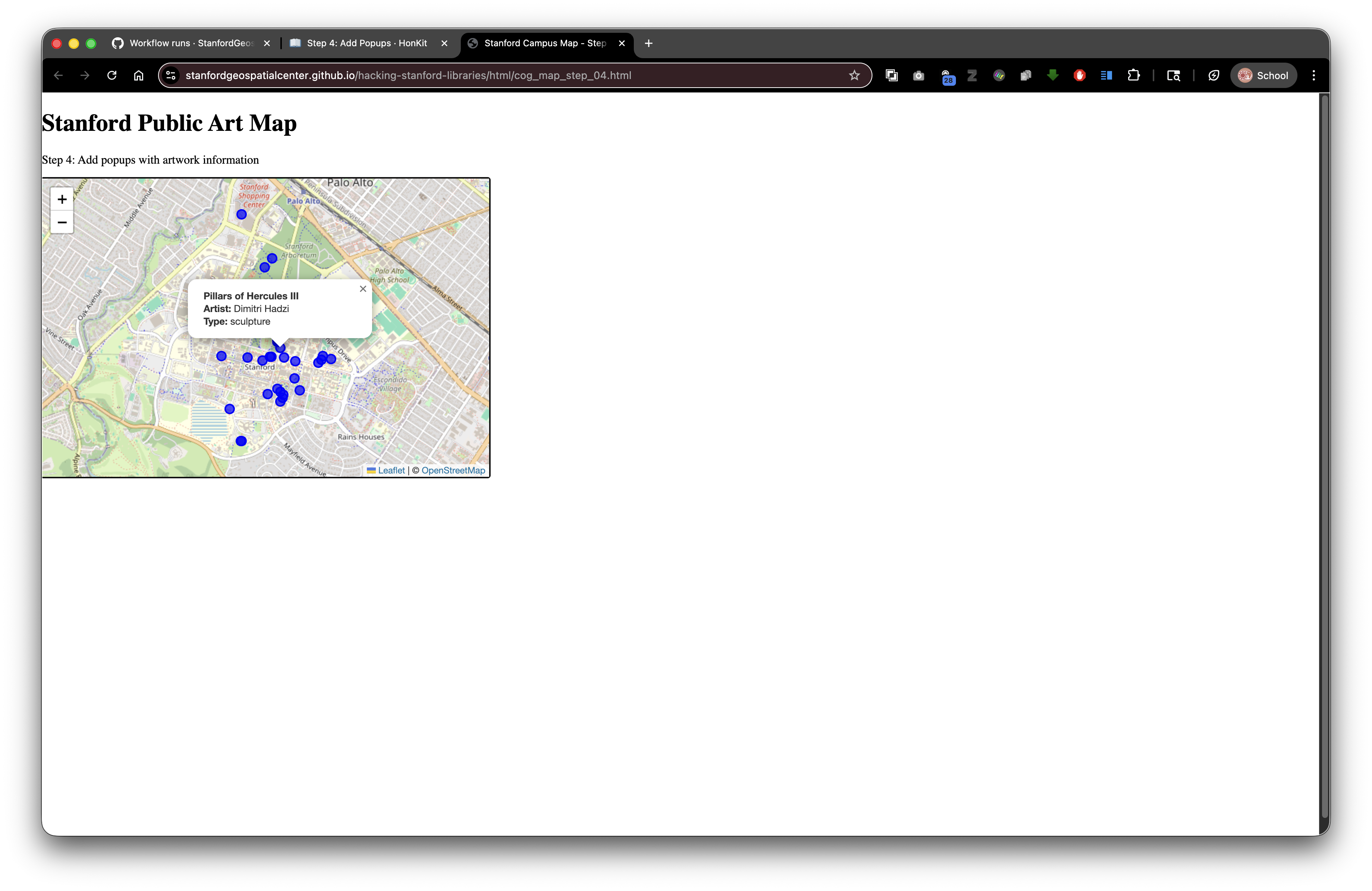Open the extensions puzzle-piece menu
The width and height of the screenshot is (1372, 891).
tap(1133, 75)
